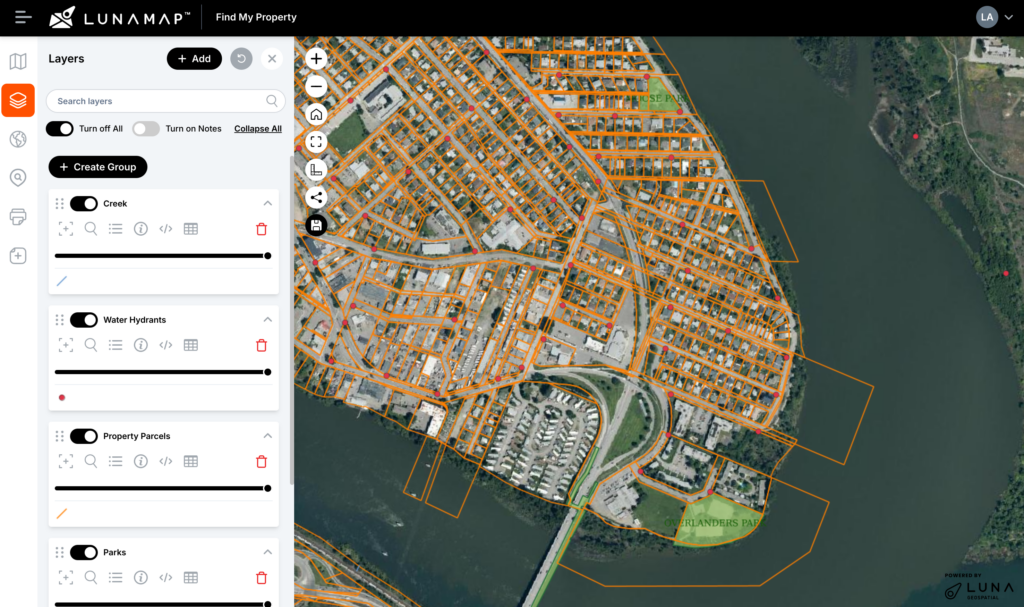Toggle the Turn off All switch

[x=59, y=129]
